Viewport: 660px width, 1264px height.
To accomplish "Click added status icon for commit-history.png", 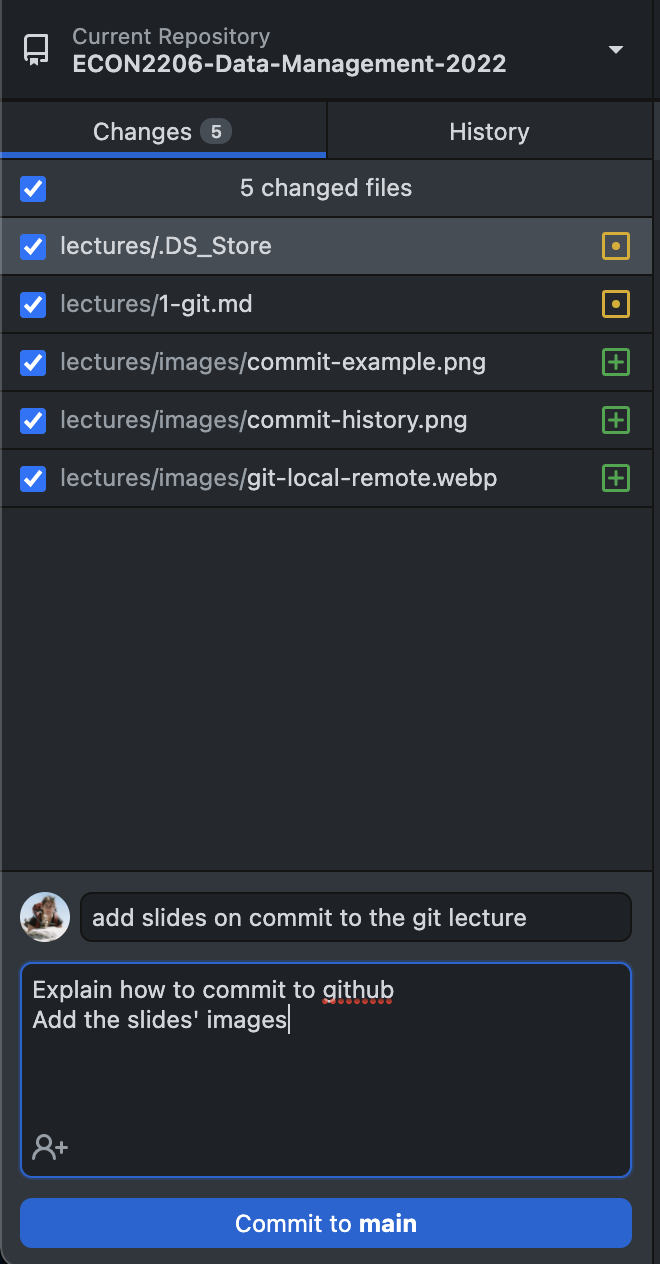I will pos(616,420).
